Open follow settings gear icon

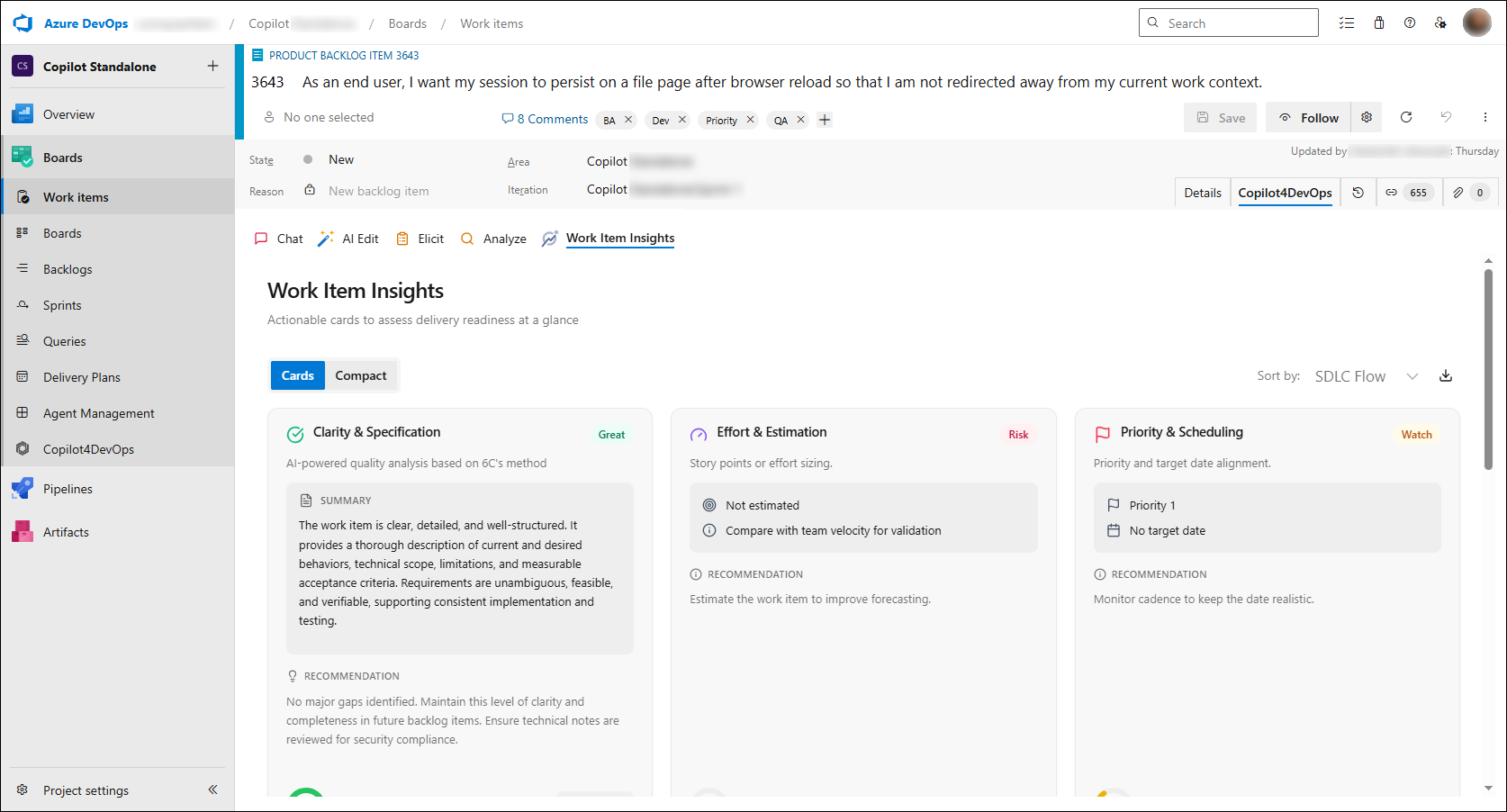click(1367, 117)
